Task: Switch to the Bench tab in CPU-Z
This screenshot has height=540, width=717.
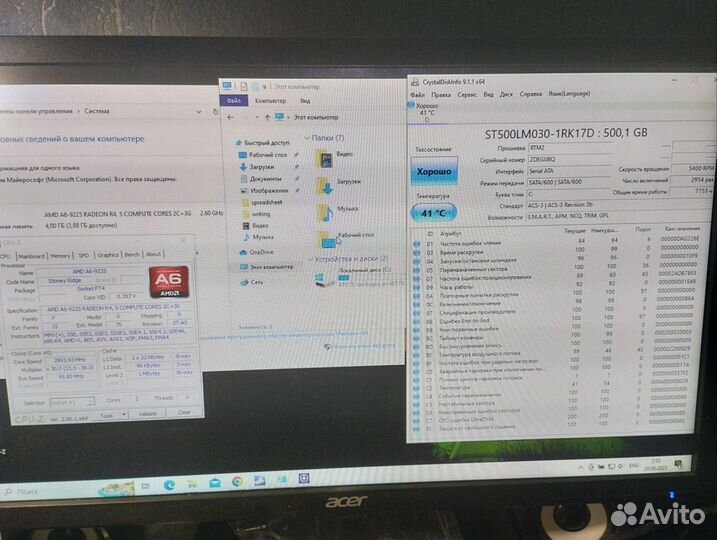Action: [132, 254]
